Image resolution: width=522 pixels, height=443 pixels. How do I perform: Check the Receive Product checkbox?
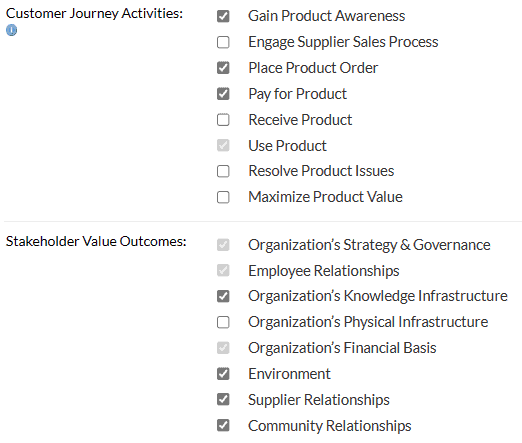click(x=223, y=120)
